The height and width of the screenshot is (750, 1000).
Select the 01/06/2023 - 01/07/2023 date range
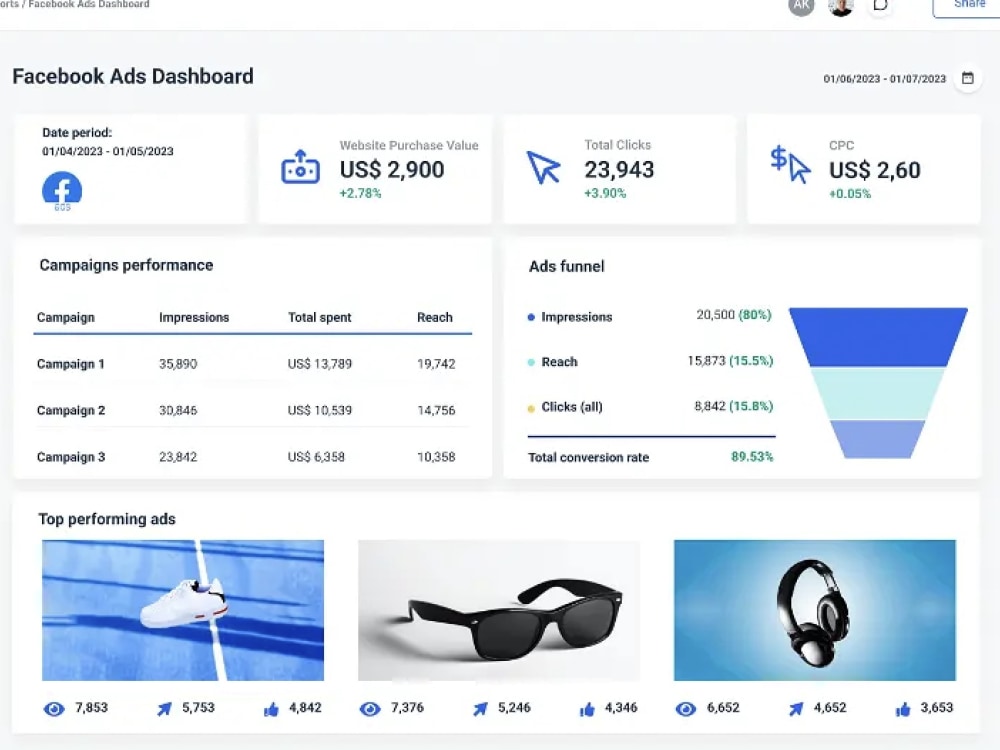click(885, 79)
